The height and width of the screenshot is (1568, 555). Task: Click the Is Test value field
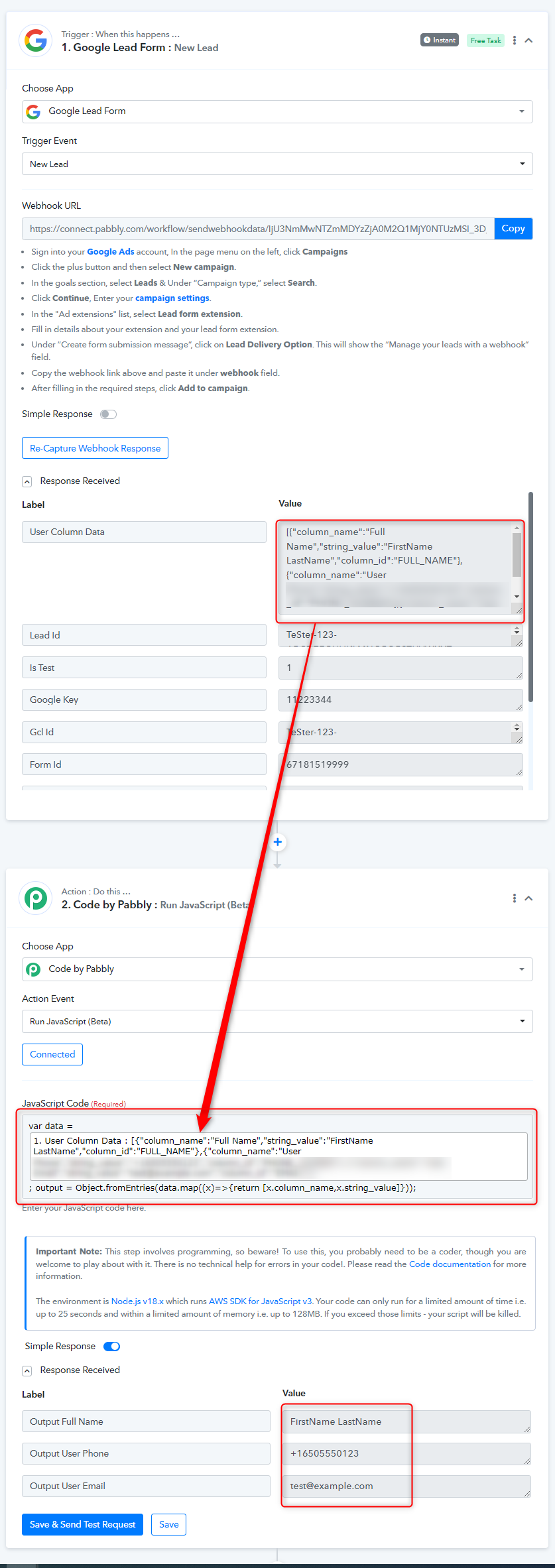(401, 668)
